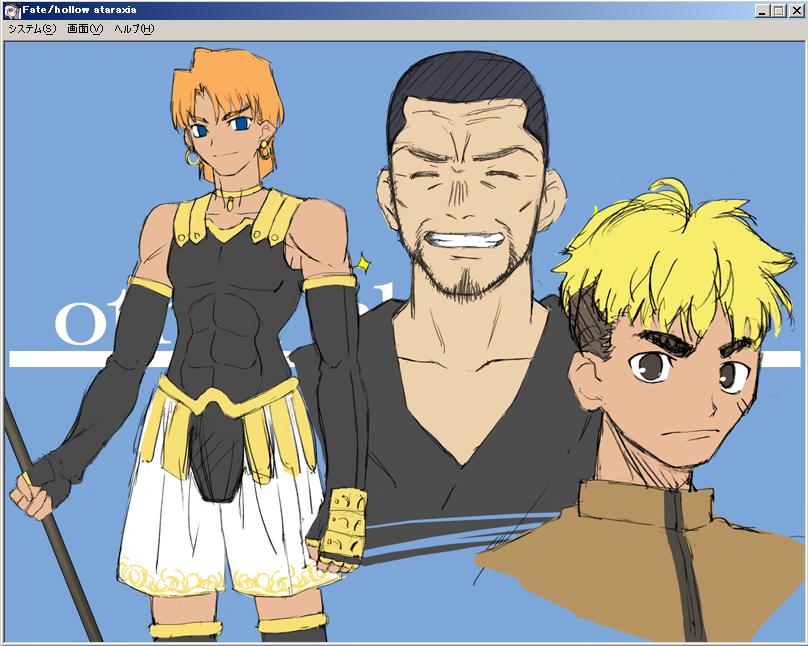
Task: Click the Fate/hollow ataraxia title bar icon
Action: pyautogui.click(x=12, y=10)
